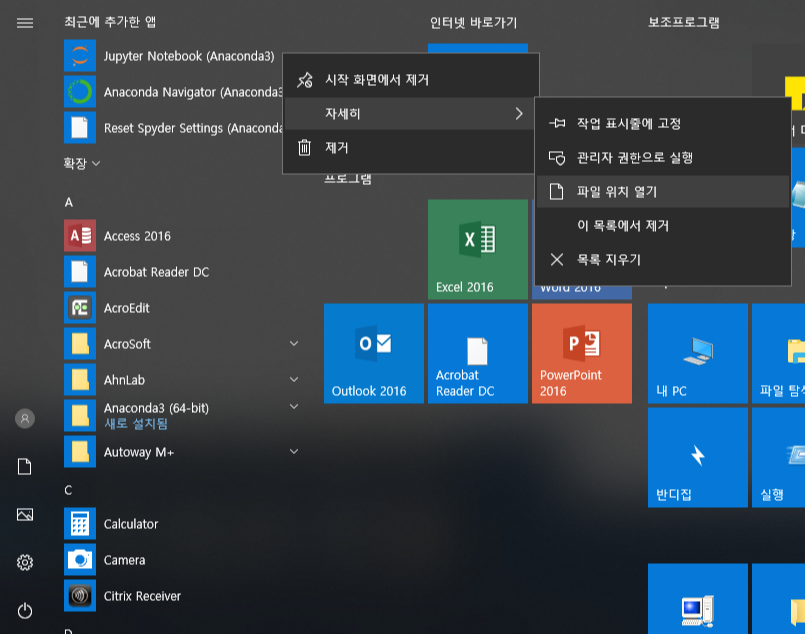
Task: Expand the Anaconda3 (64-bit) chevron
Action: [294, 407]
